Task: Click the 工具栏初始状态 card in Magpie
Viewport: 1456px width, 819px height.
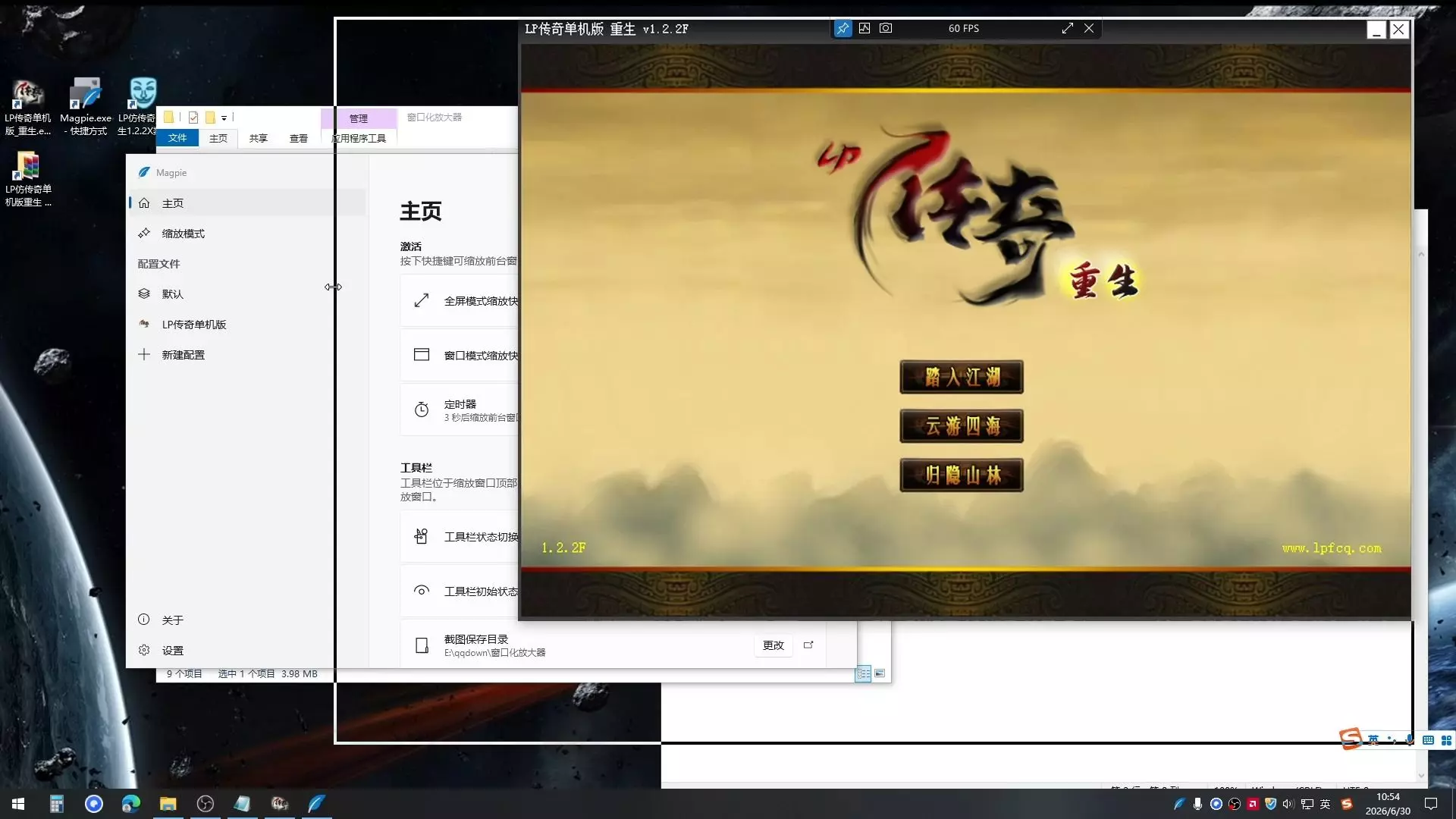Action: click(x=460, y=591)
